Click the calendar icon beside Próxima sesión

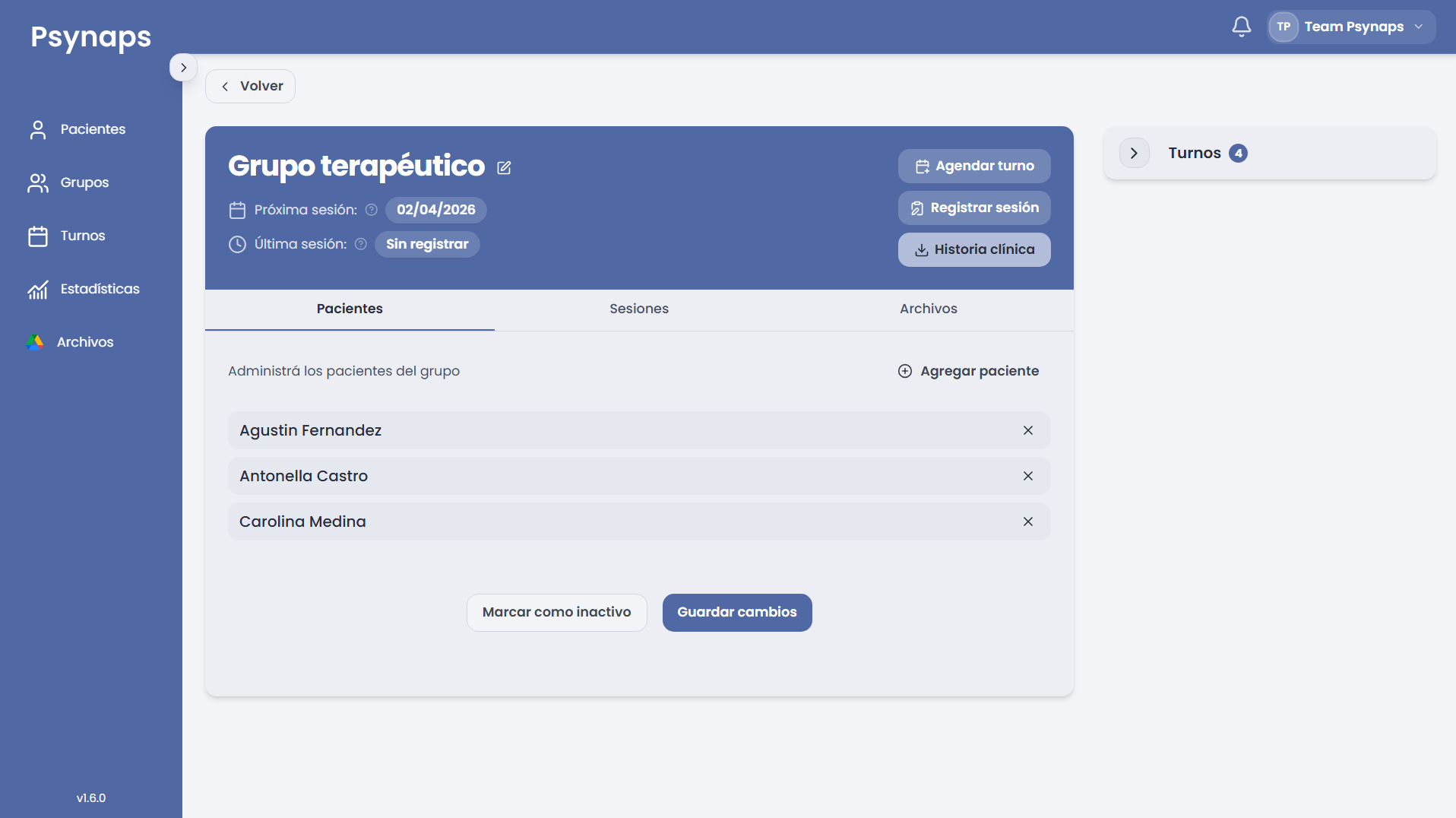pyautogui.click(x=237, y=210)
